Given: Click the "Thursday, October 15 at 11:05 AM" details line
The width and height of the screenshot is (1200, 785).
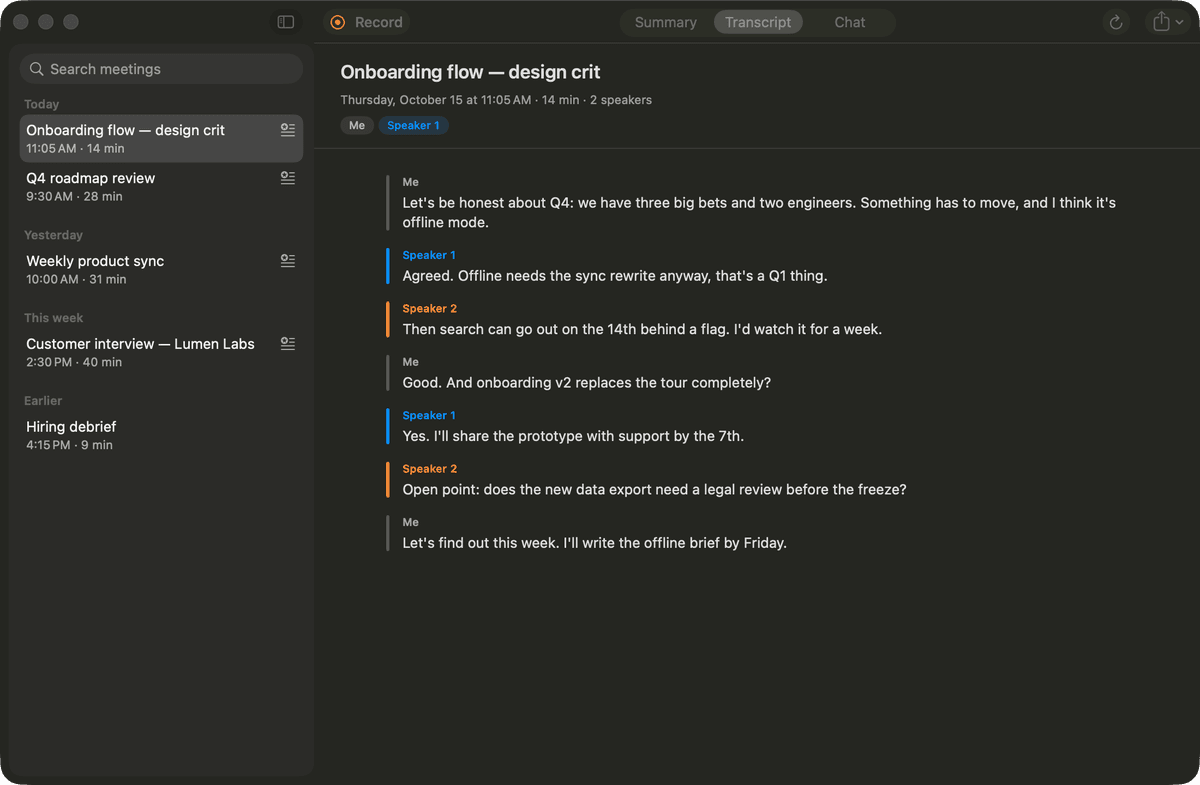Looking at the screenshot, I should click(x=496, y=100).
